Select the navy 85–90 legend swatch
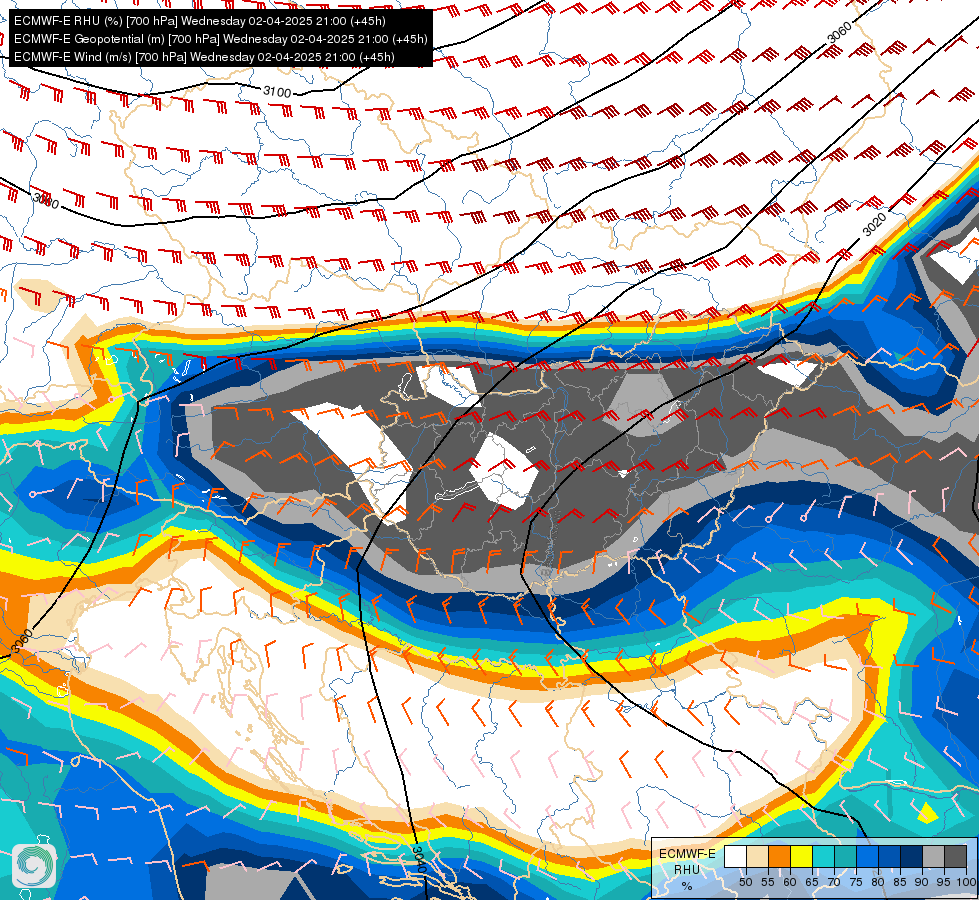The image size is (979, 900). coord(912,856)
